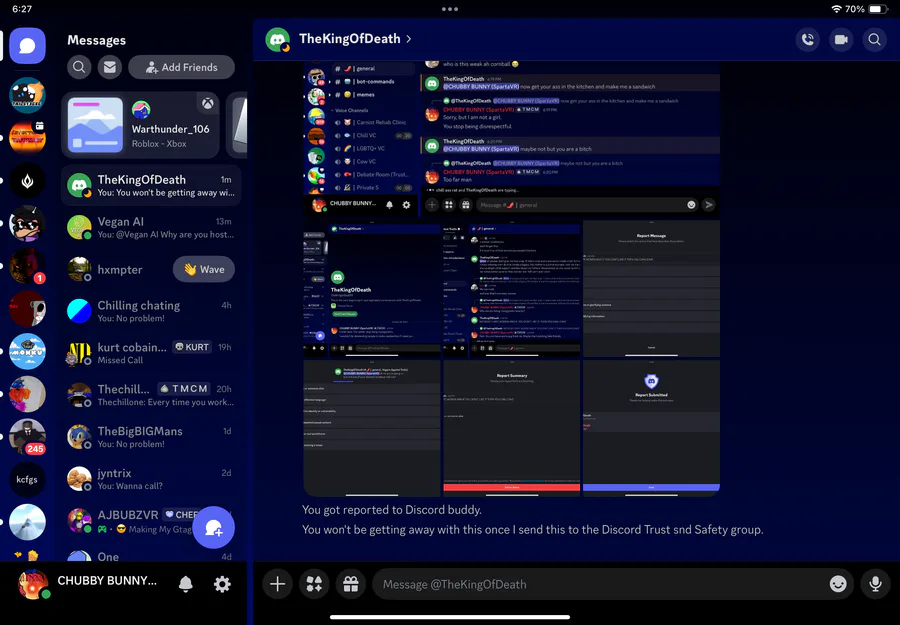Tap the battery indicator in status bar
The width and height of the screenshot is (900, 625).
click(x=878, y=9)
